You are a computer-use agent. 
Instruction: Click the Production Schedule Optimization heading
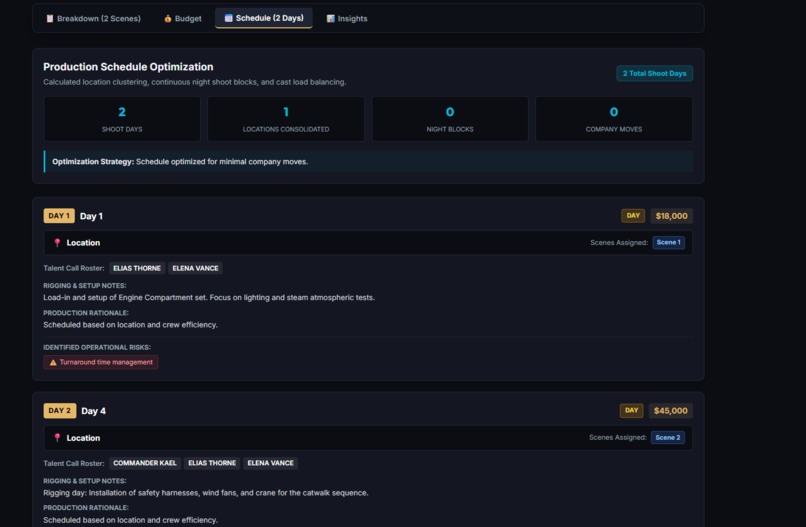[128, 67]
